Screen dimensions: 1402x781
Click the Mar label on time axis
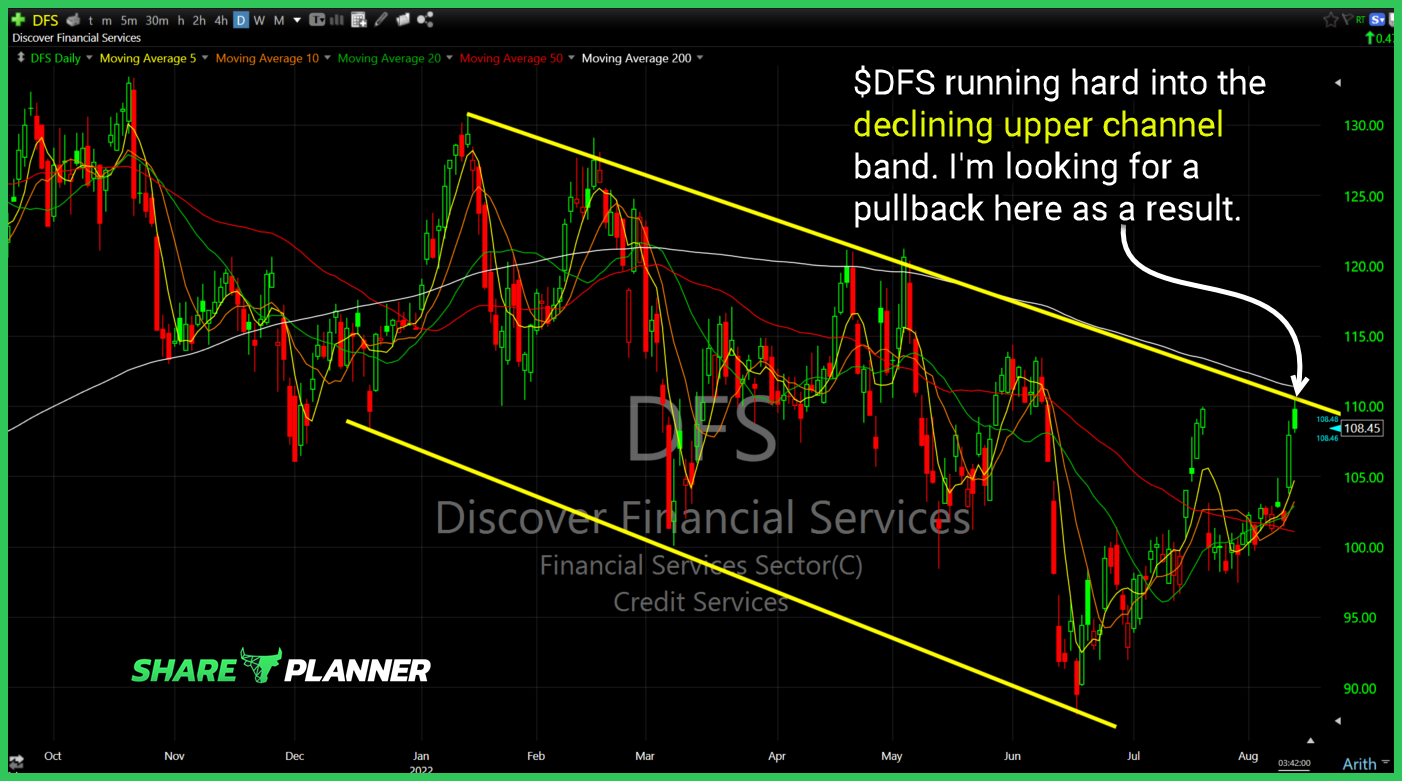[x=646, y=756]
